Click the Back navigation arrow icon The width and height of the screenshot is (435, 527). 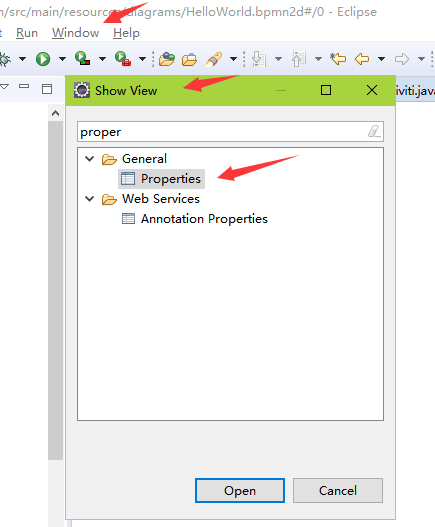(362, 59)
